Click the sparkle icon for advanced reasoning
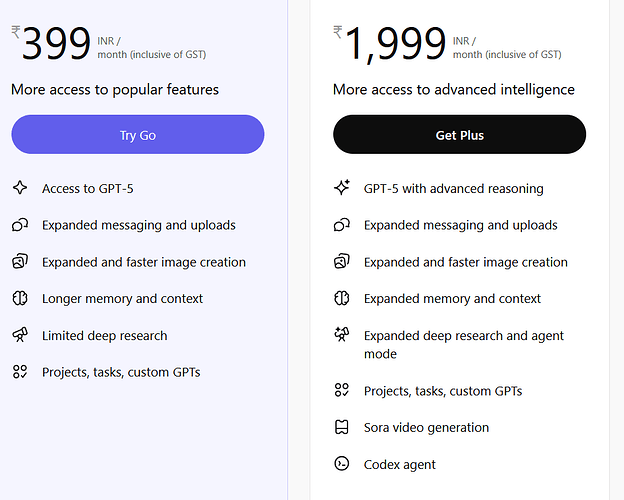Viewport: 624px width, 500px height. (342, 188)
